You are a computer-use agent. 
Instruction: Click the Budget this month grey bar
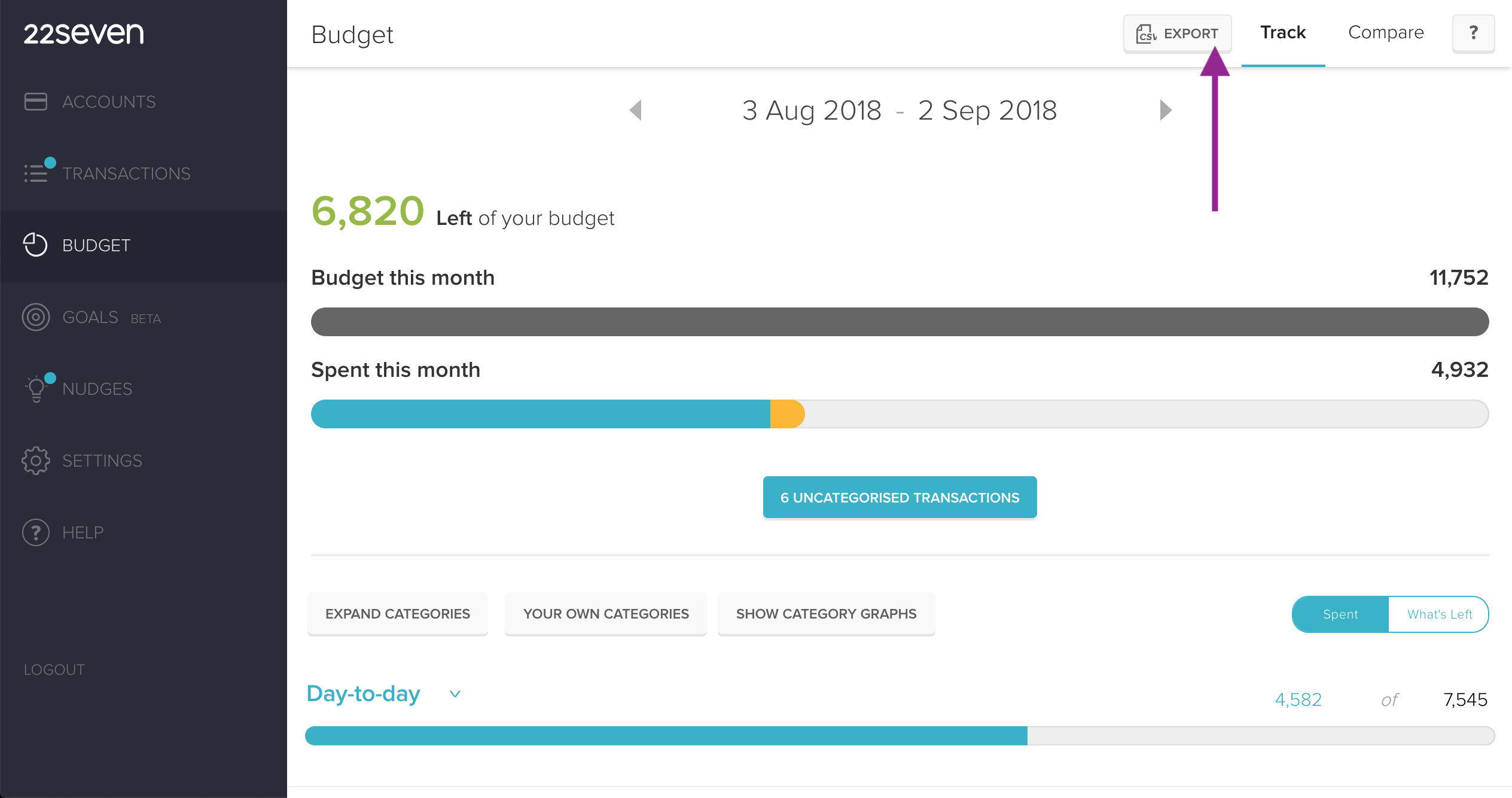(900, 322)
